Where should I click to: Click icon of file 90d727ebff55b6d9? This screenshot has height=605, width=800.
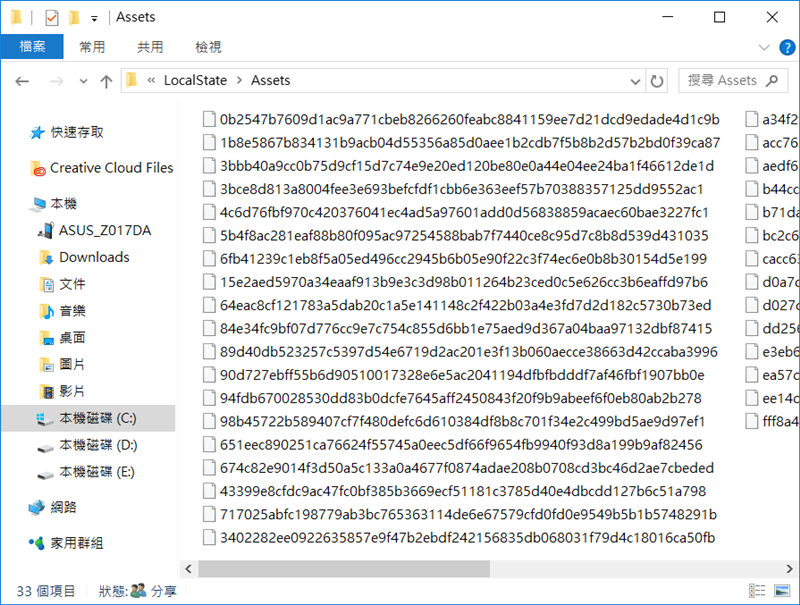pyautogui.click(x=209, y=375)
